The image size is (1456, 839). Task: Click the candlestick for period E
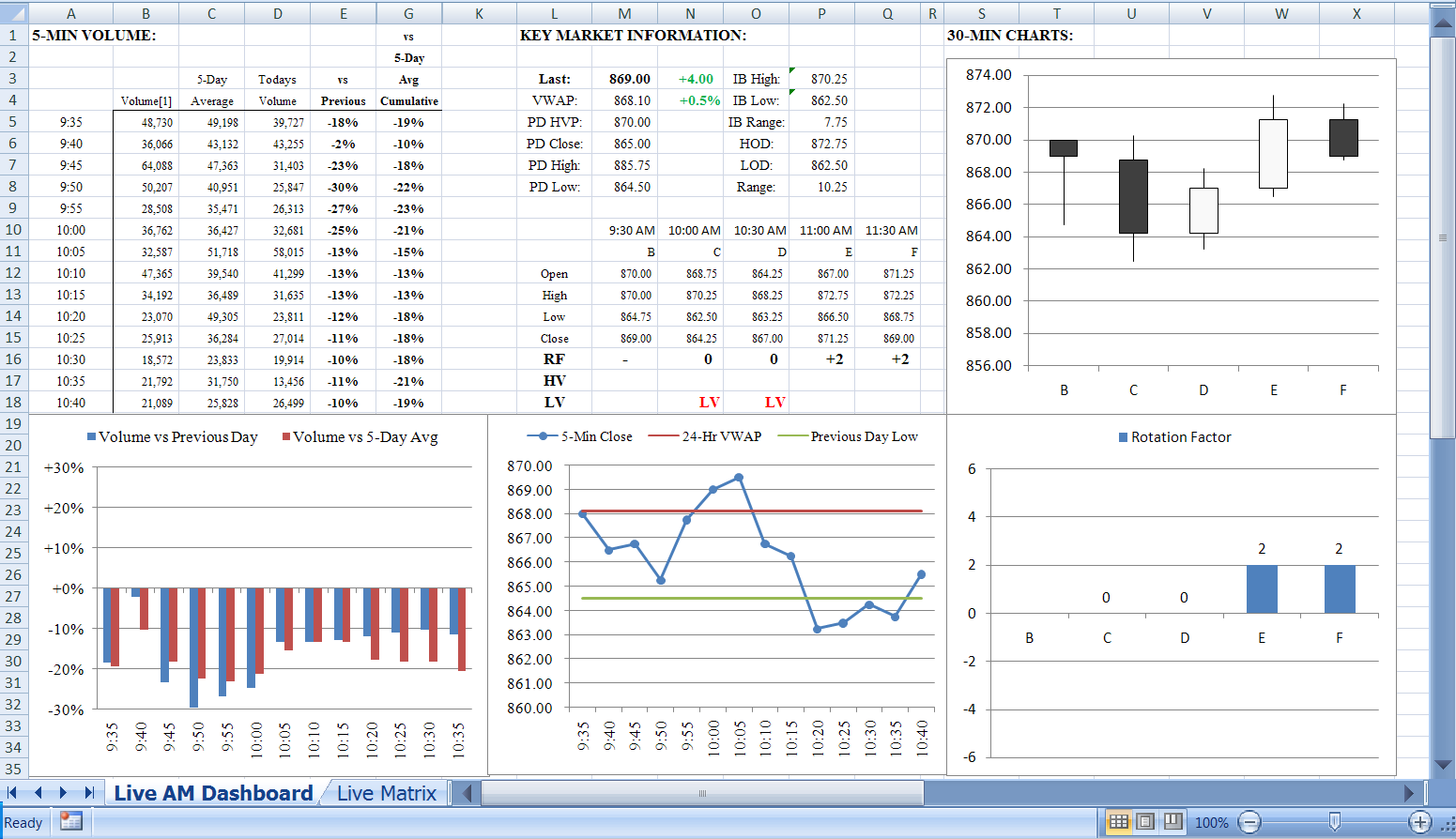click(x=1273, y=153)
